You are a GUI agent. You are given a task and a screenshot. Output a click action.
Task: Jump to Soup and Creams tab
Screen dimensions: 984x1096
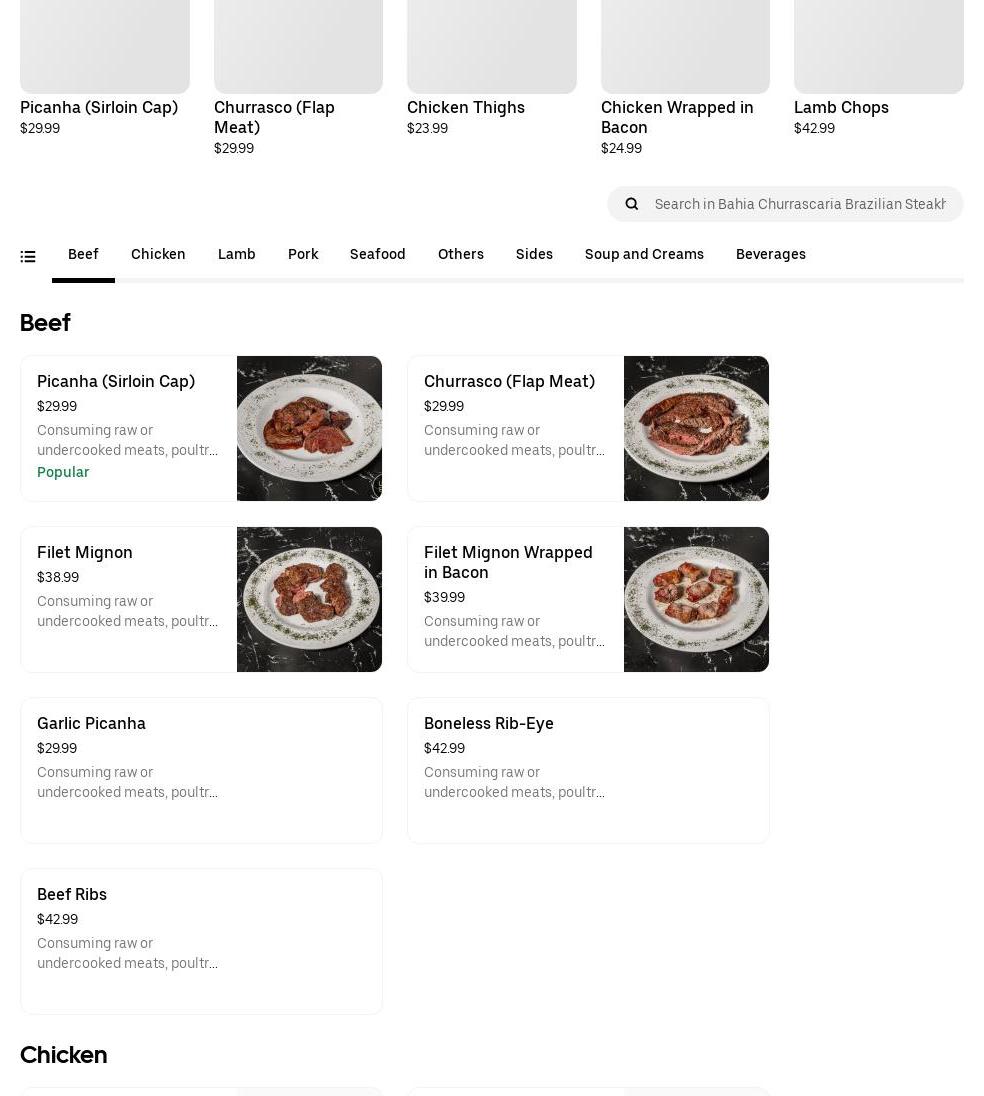coord(644,254)
